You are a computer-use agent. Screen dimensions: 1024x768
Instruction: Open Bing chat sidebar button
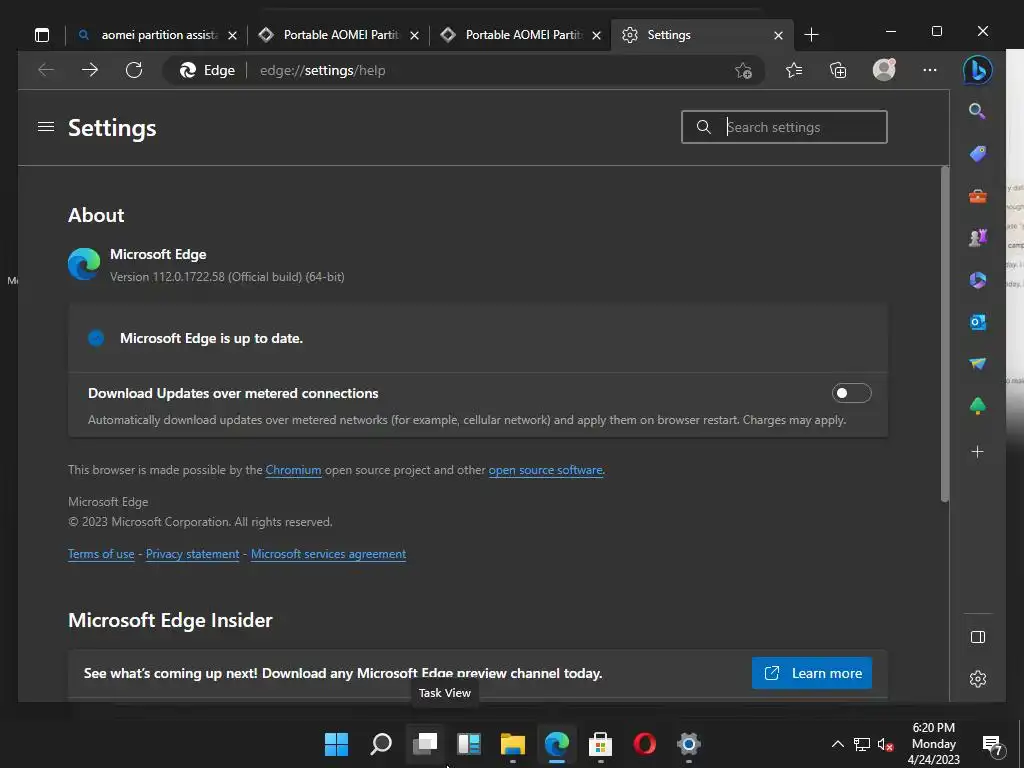(978, 70)
